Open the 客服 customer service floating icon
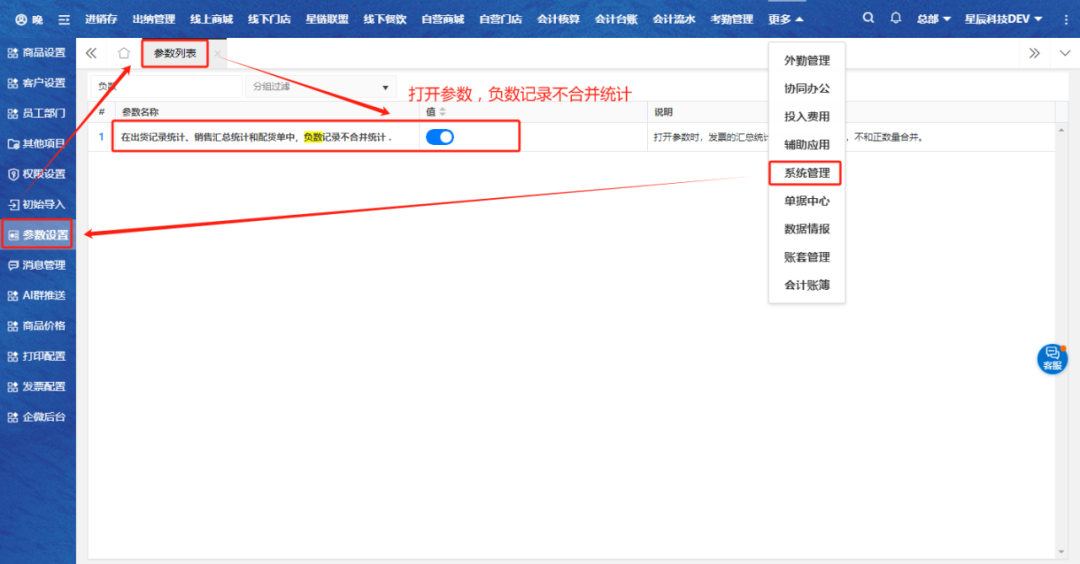The height and width of the screenshot is (564, 1080). pos(1052,358)
